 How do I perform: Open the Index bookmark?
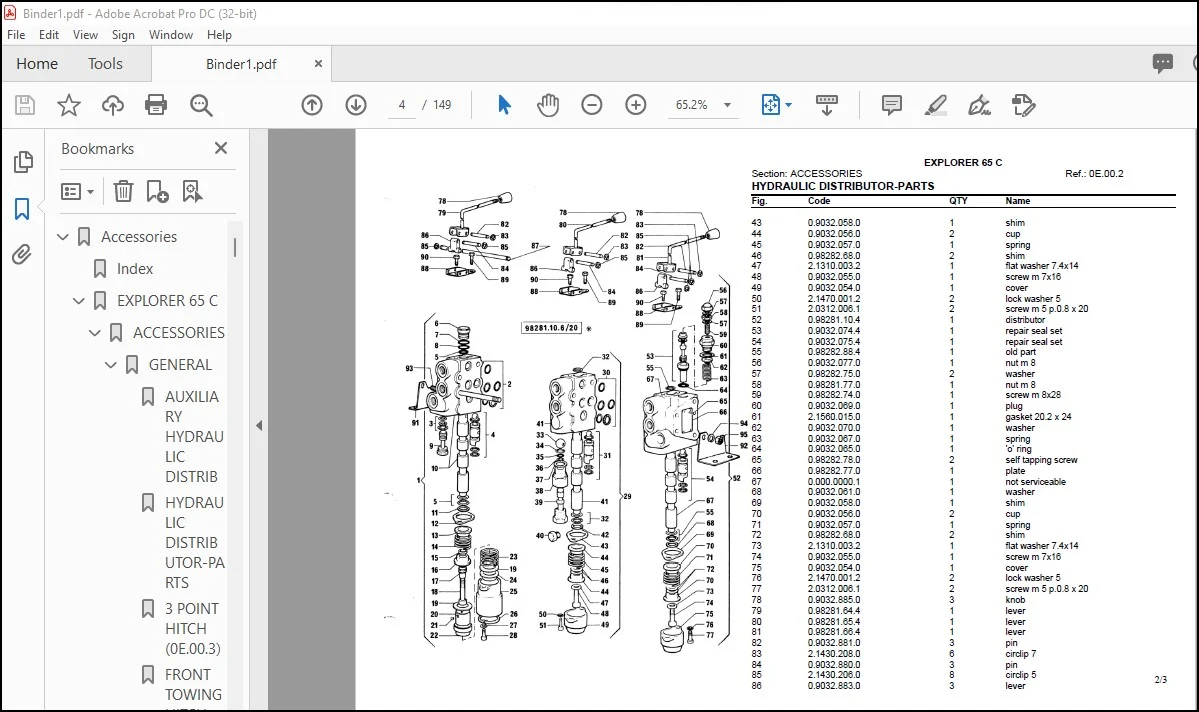(x=135, y=269)
